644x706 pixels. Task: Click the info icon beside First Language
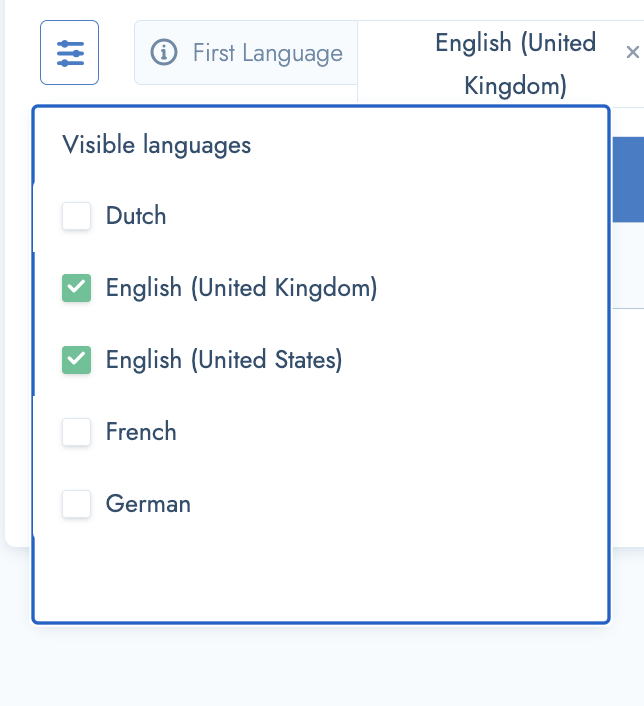[163, 52]
